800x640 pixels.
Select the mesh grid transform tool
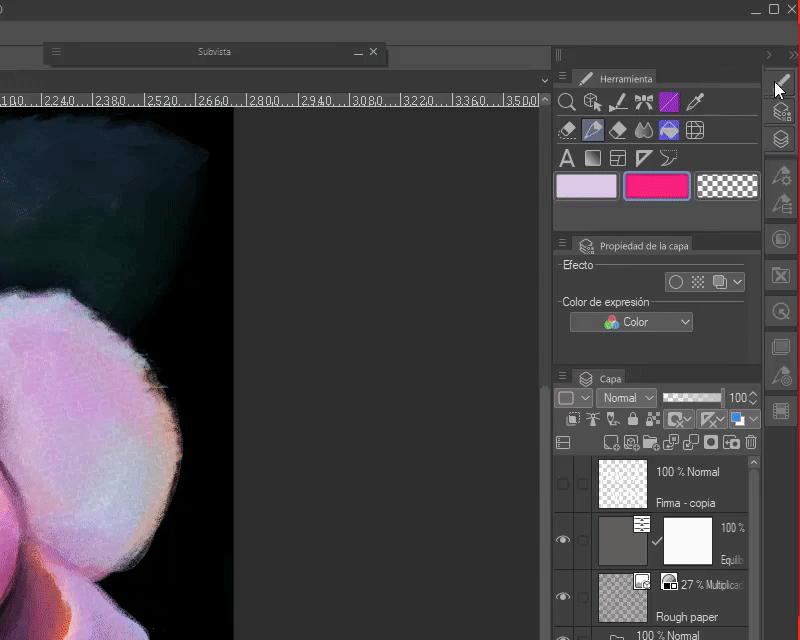tap(695, 130)
